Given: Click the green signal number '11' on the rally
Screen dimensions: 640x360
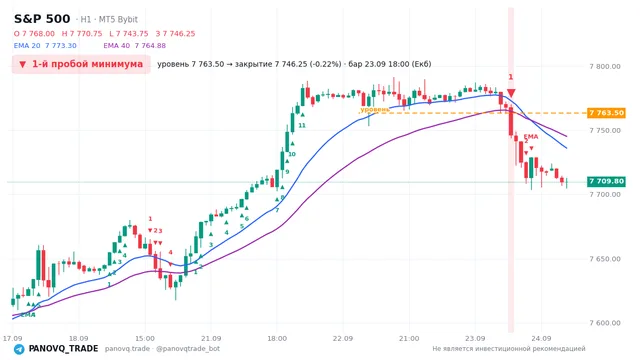Looking at the screenshot, I should point(302,125).
